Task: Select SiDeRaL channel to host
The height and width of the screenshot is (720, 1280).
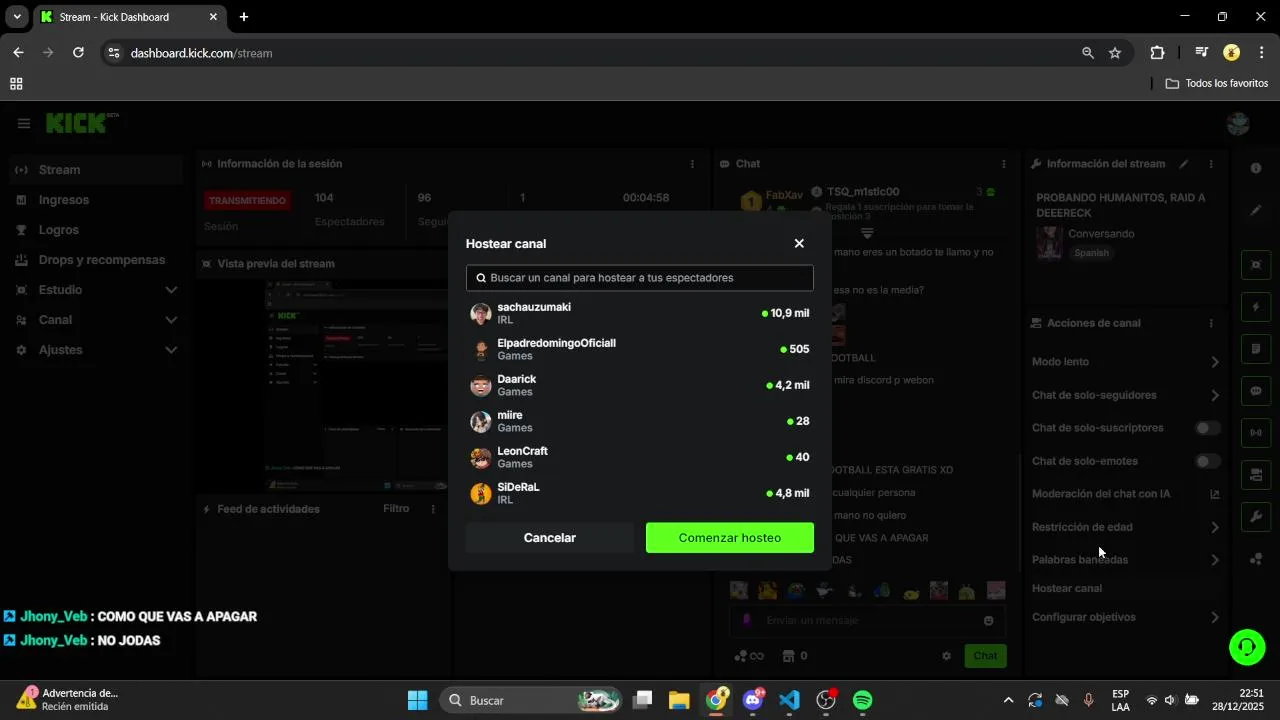Action: tap(640, 493)
